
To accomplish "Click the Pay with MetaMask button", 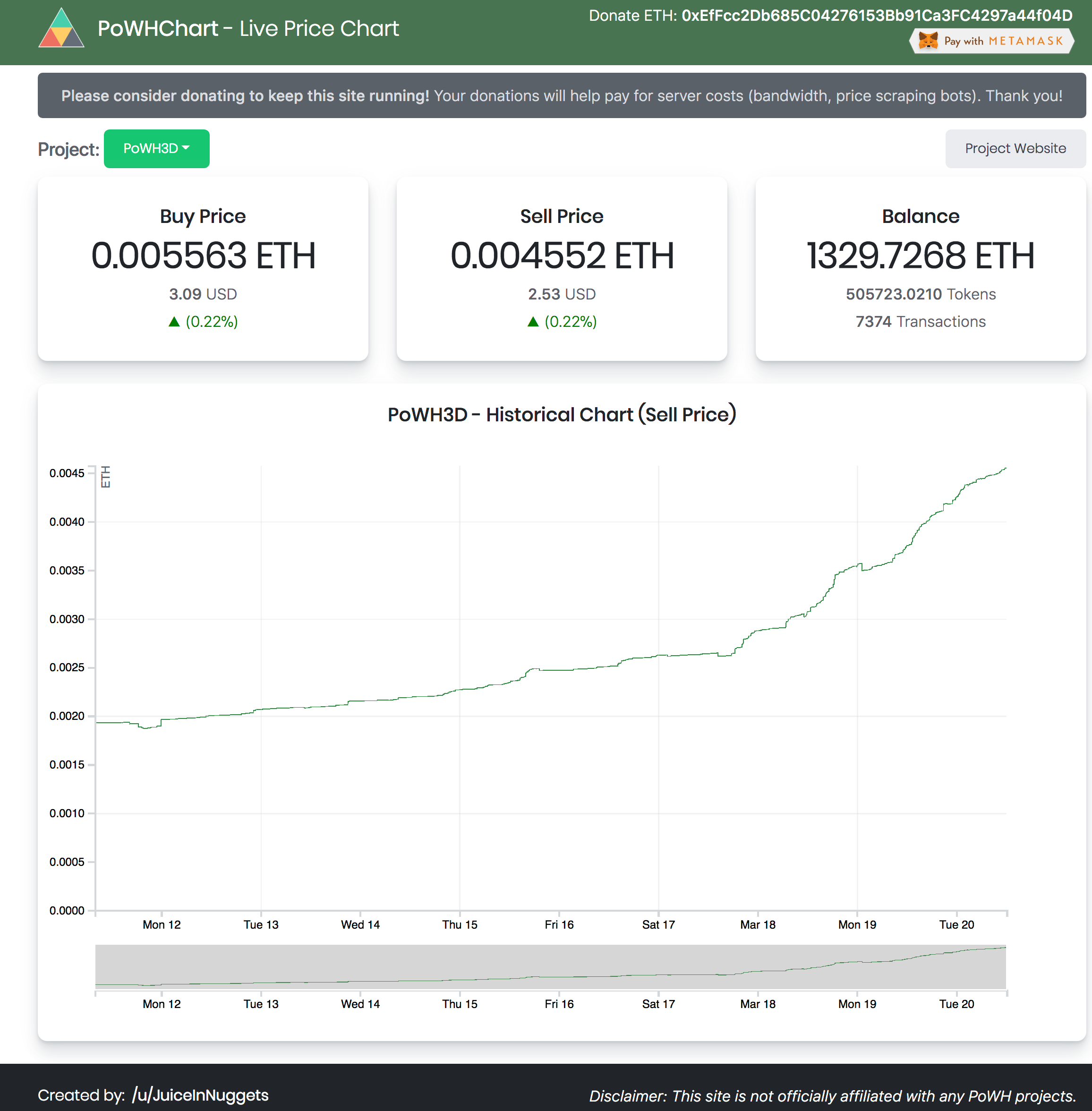I will click(992, 41).
